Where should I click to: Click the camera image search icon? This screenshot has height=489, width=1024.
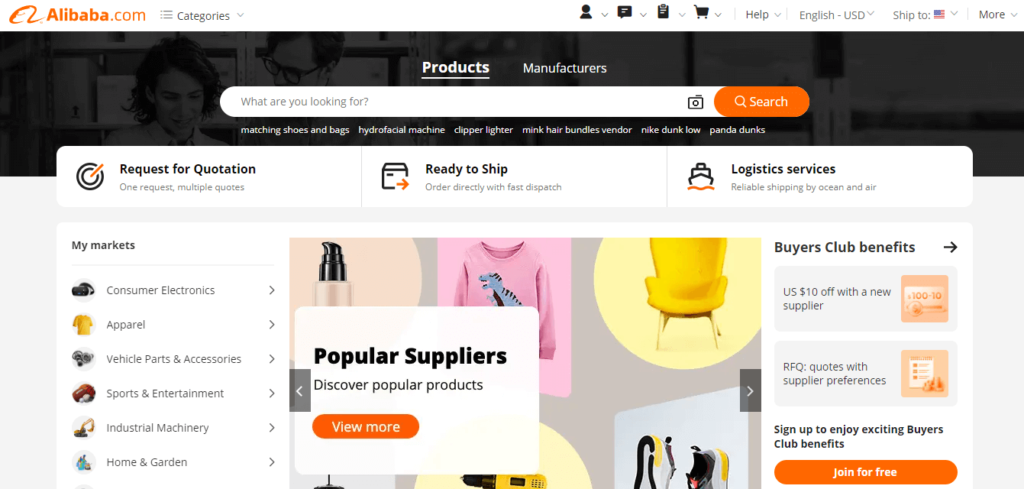click(x=696, y=102)
